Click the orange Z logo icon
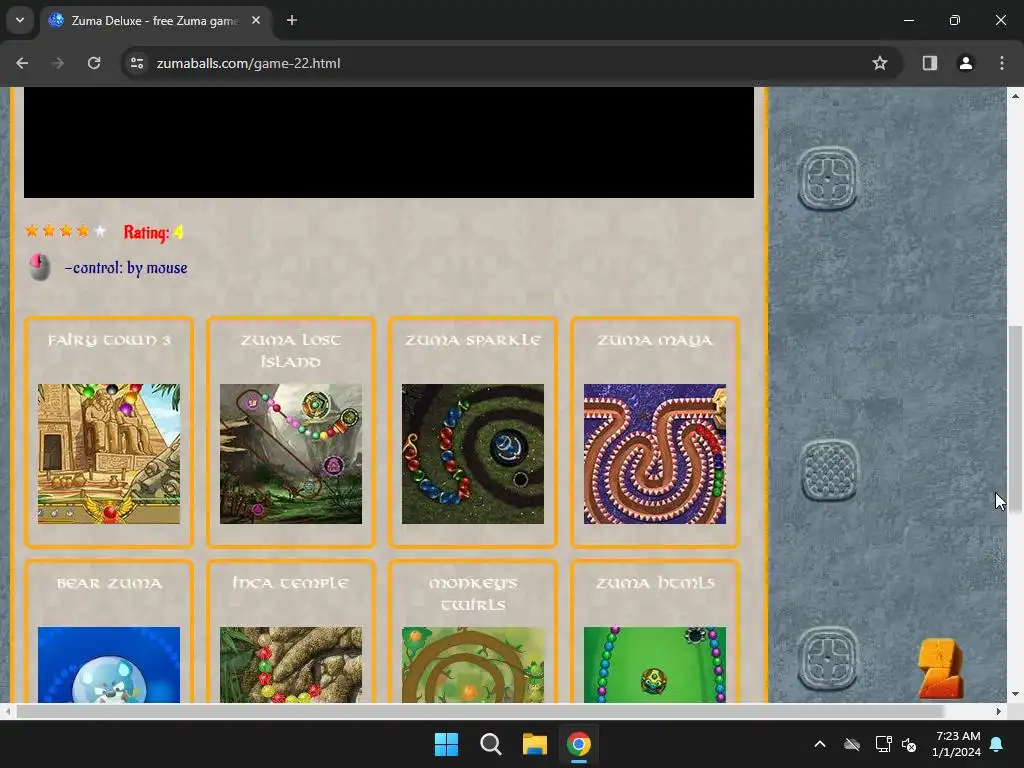1024x768 pixels. click(941, 669)
